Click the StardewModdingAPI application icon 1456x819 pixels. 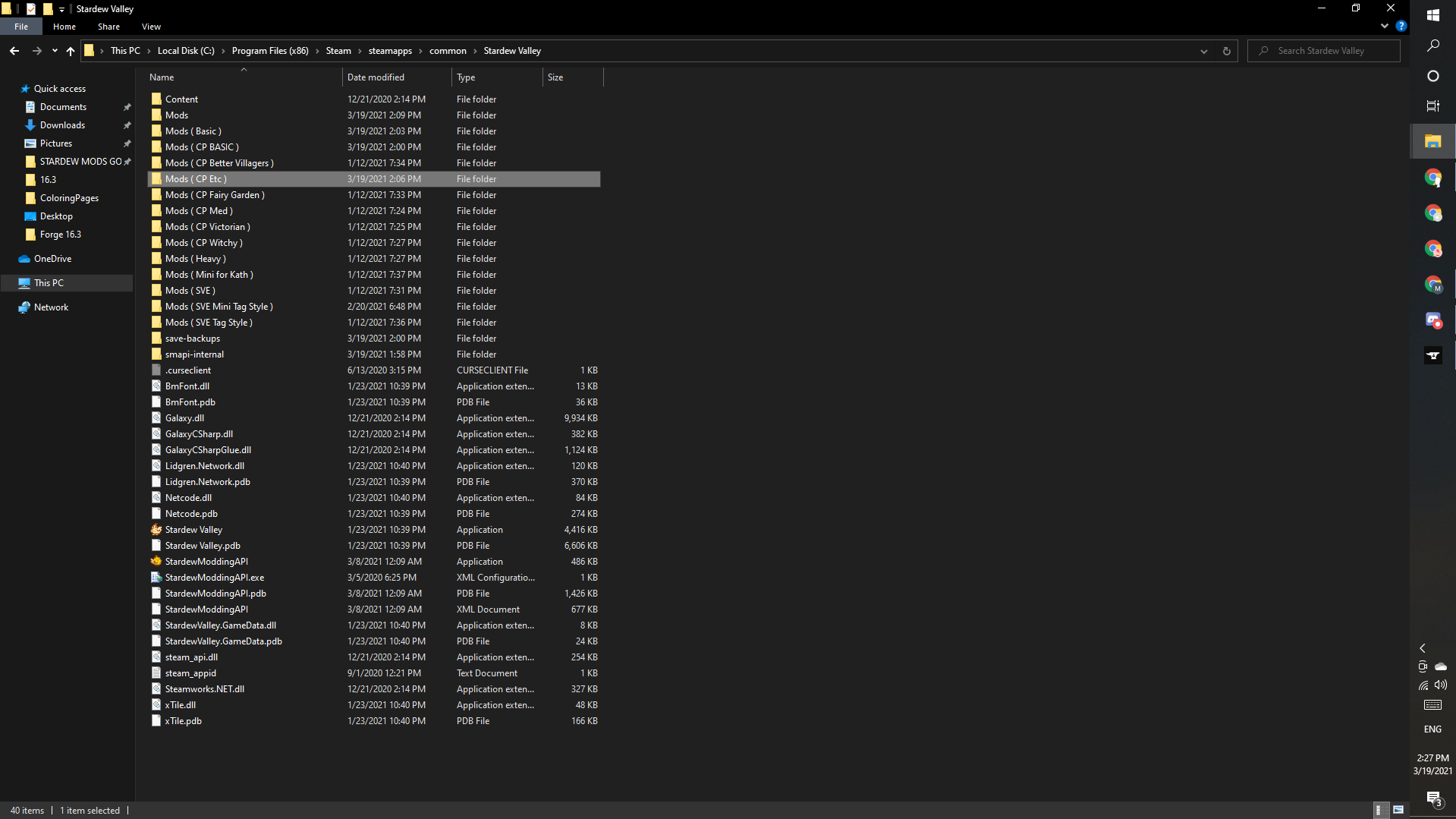[x=156, y=562]
